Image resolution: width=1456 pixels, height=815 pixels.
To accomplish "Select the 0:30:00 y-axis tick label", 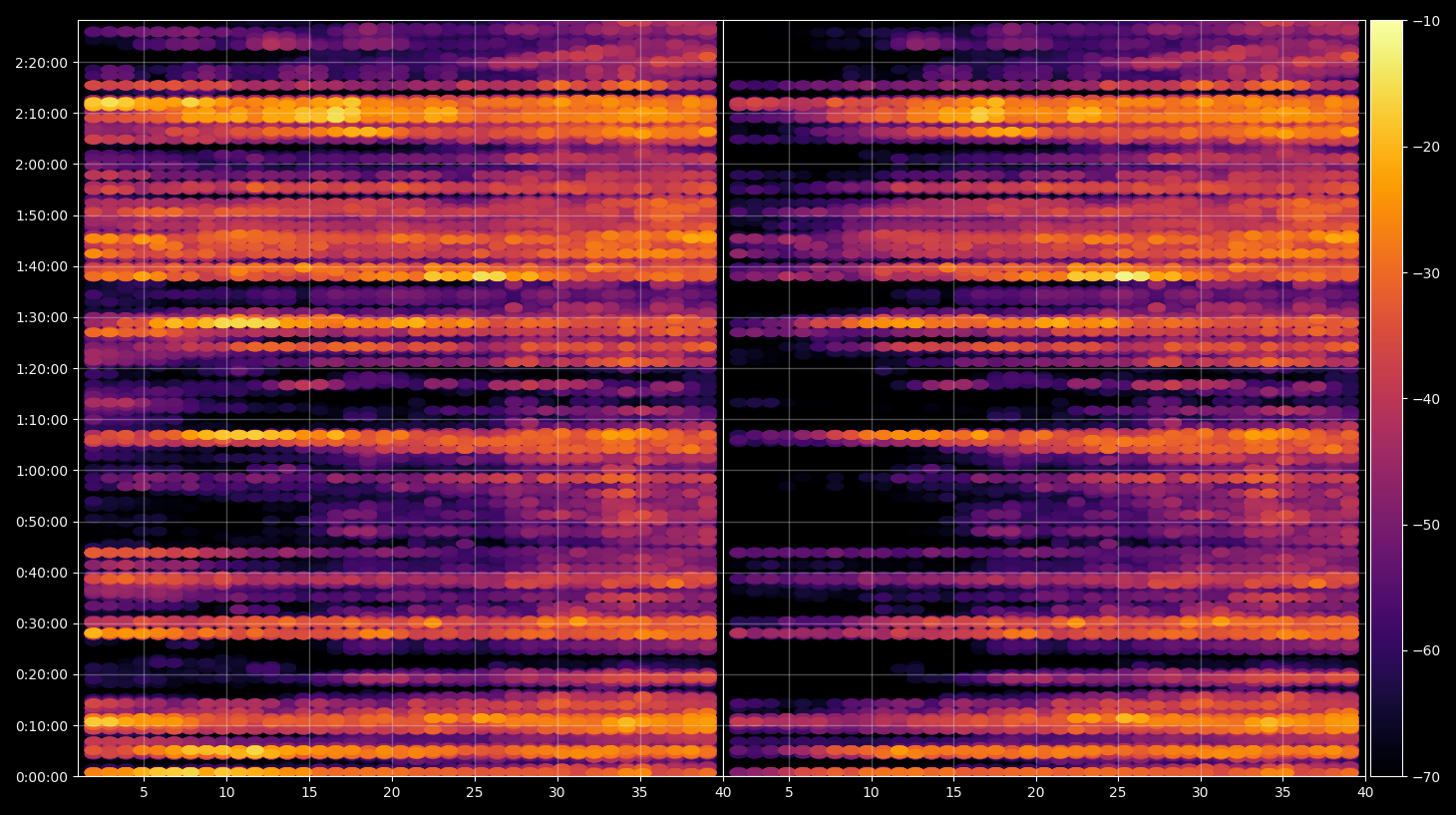I will pos(42,623).
